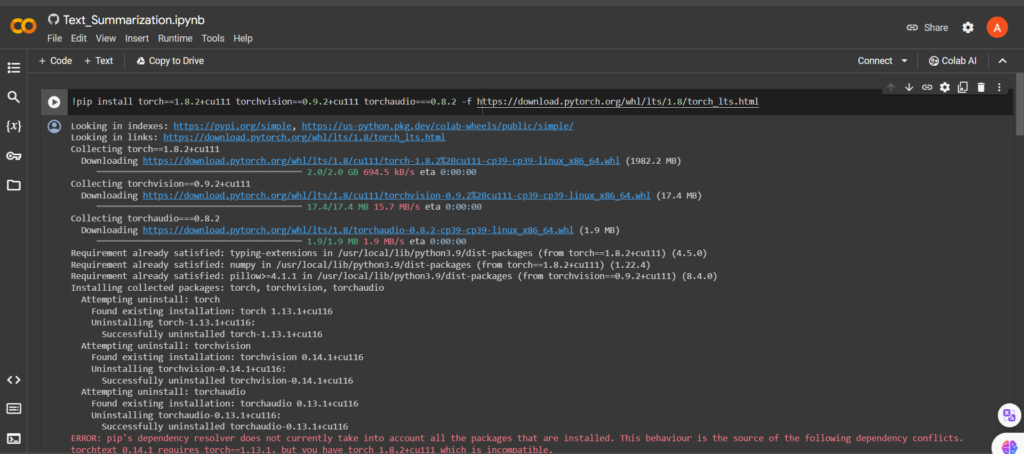Screen dimensions: 1024x454
Task: Open the pypi.org/simple index link
Action: [232, 125]
